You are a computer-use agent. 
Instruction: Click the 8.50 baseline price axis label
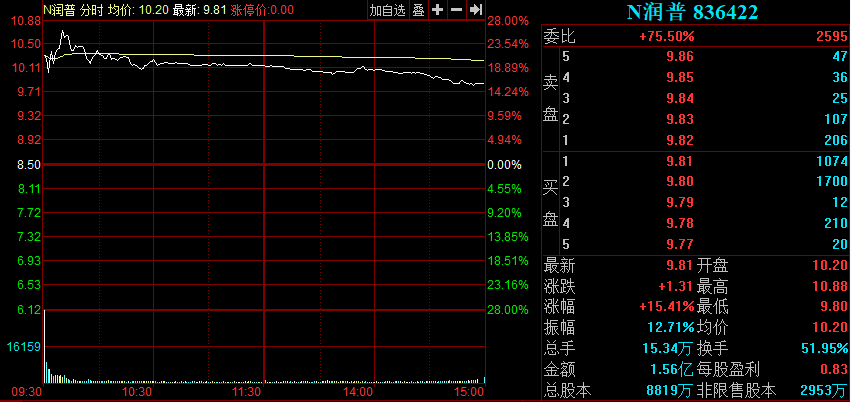click(x=29, y=164)
